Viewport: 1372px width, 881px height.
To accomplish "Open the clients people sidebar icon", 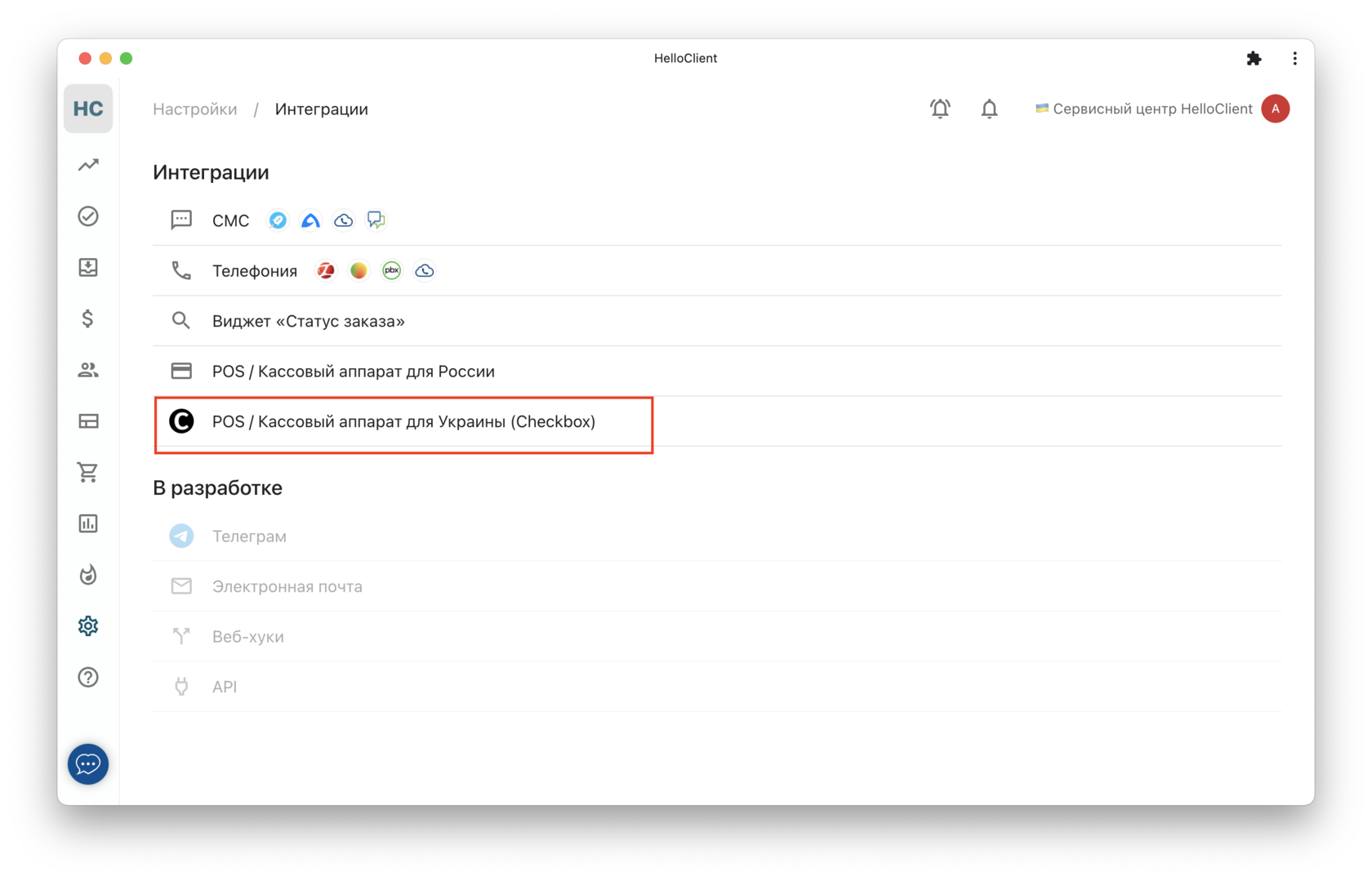I will [x=88, y=370].
